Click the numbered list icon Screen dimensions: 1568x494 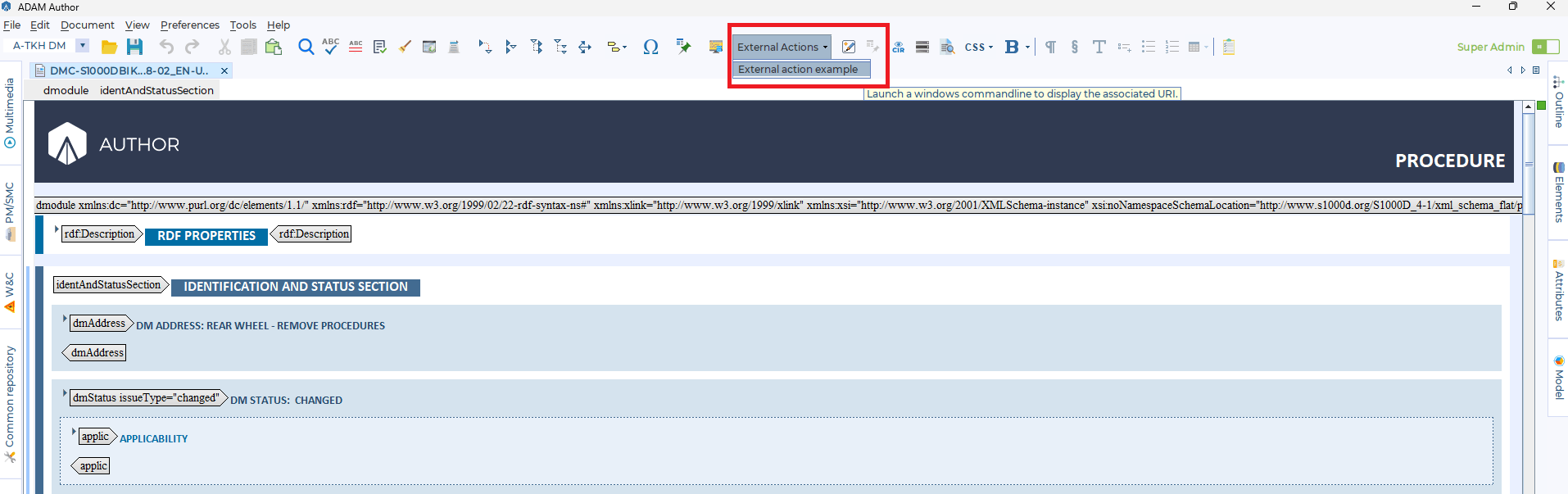coord(1172,47)
